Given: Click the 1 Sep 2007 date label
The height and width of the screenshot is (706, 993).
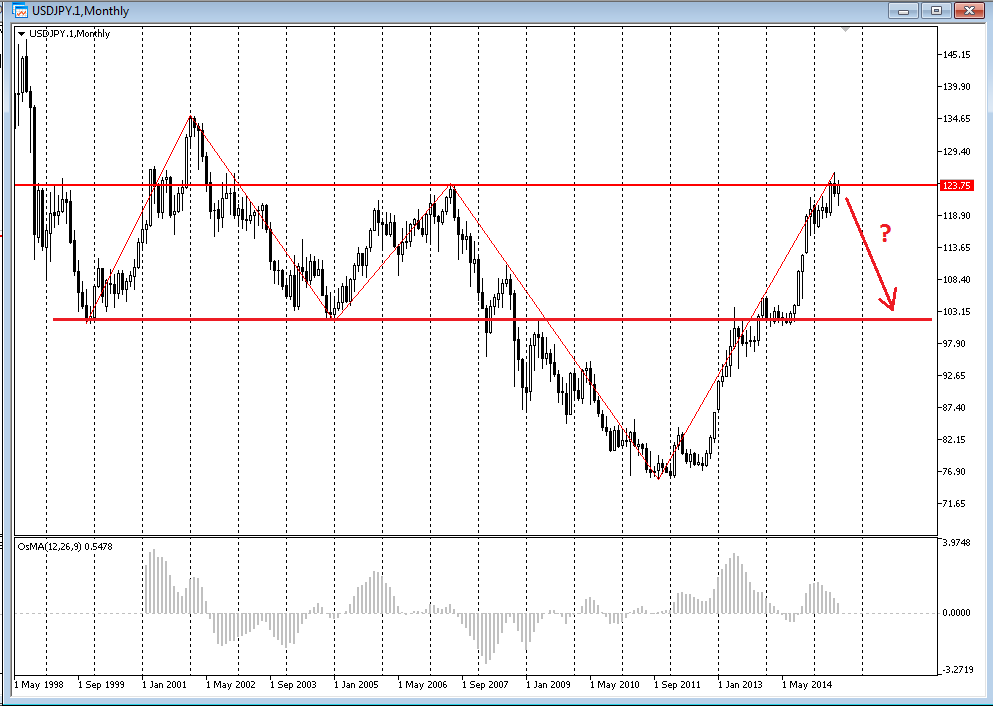Looking at the screenshot, I should pyautogui.click(x=485, y=684).
